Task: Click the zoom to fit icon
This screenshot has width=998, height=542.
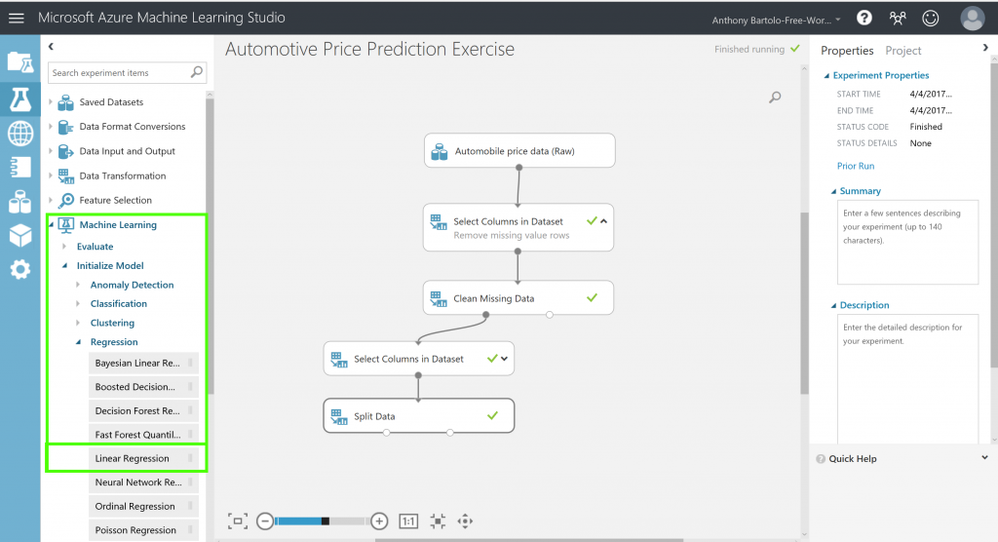Action: [x=237, y=521]
